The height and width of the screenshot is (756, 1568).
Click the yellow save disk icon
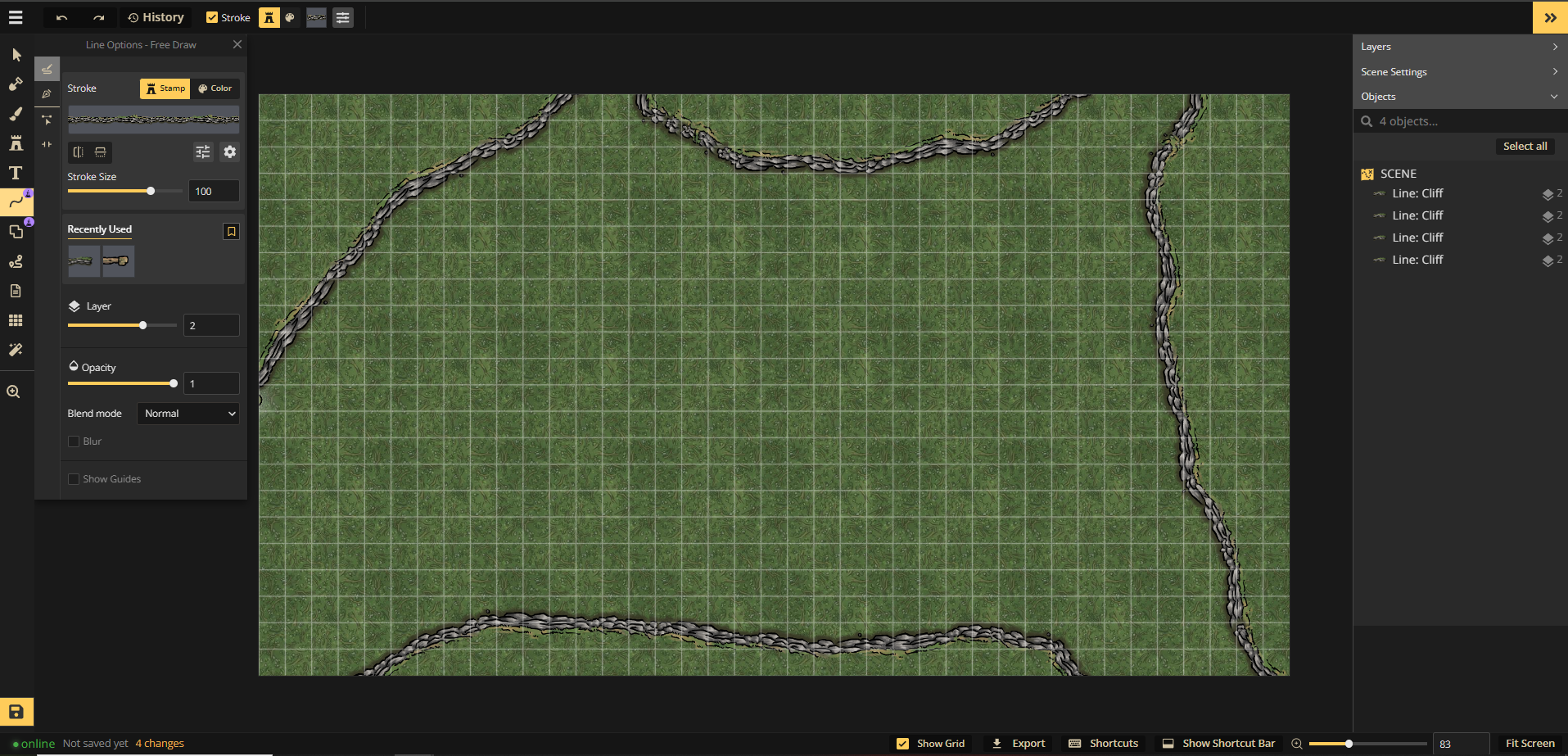[x=16, y=711]
